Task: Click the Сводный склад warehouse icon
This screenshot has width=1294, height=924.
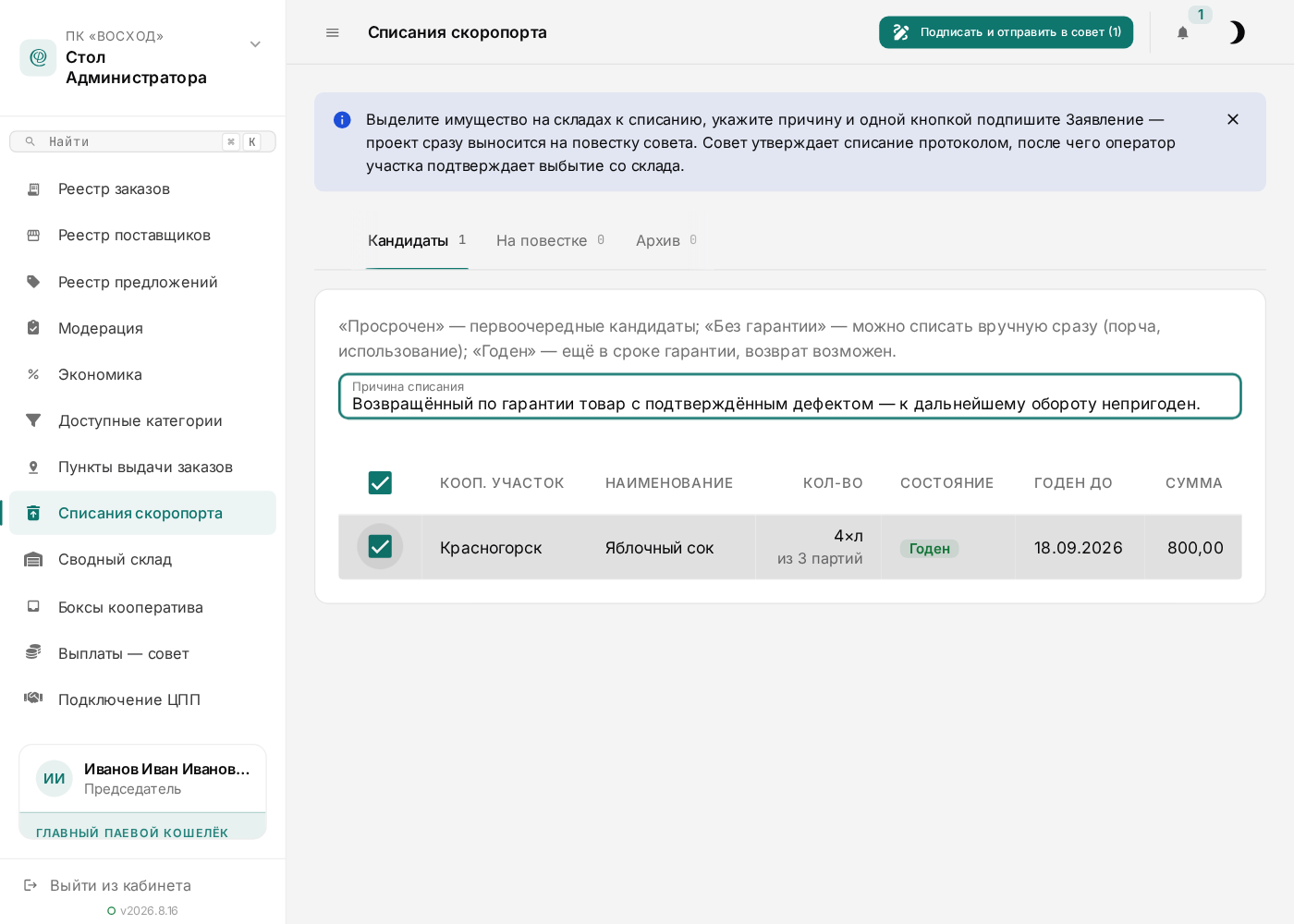Action: (33, 559)
